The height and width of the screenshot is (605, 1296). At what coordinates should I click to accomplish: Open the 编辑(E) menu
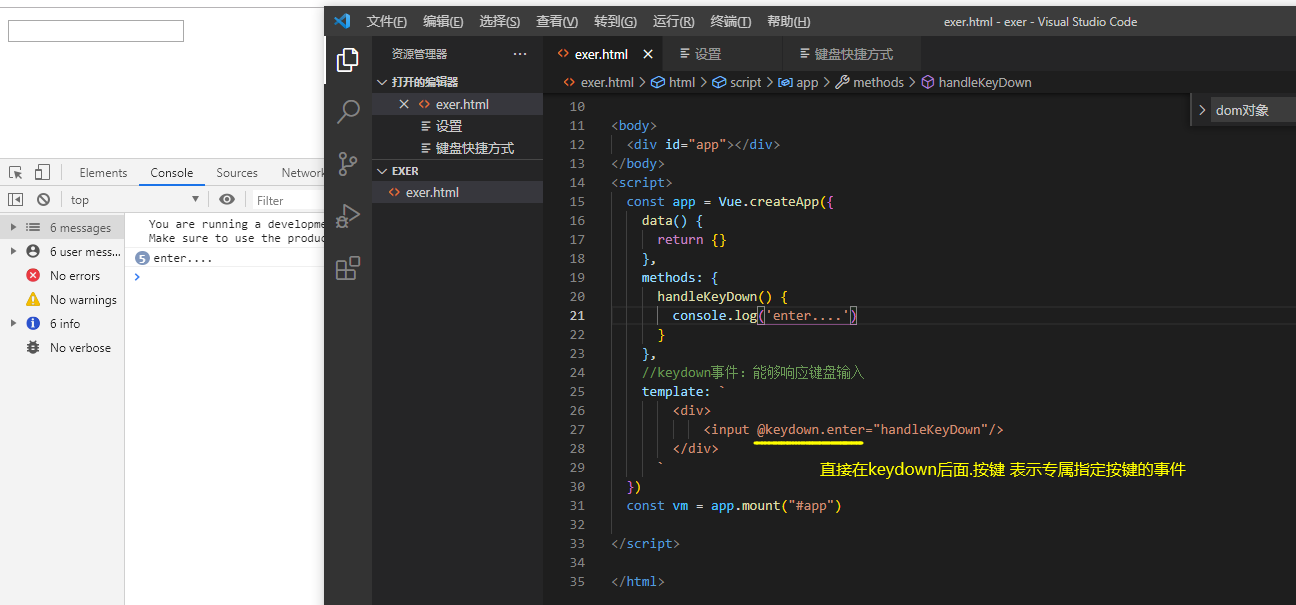pyautogui.click(x=443, y=21)
